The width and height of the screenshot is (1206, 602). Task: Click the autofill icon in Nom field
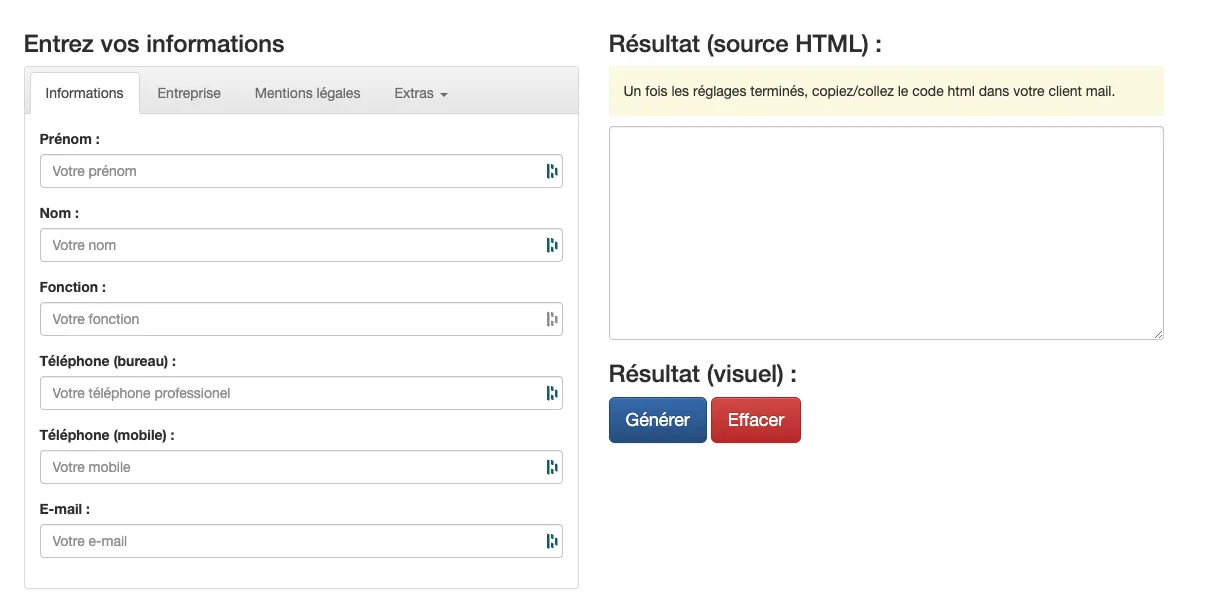coord(551,245)
